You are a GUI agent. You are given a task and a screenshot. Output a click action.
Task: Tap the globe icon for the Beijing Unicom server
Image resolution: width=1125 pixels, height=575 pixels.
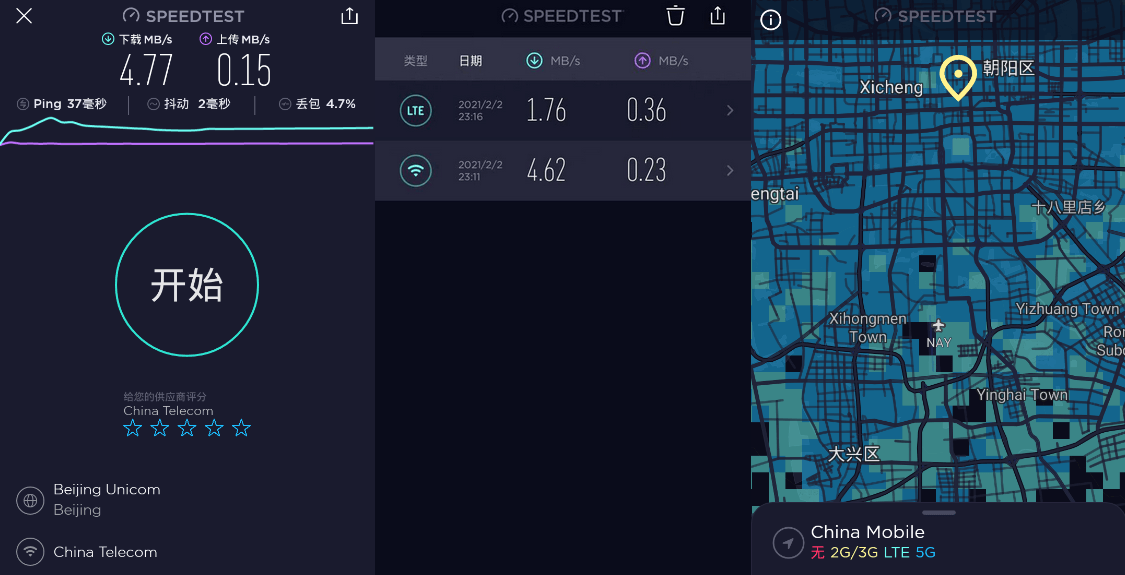coord(30,500)
